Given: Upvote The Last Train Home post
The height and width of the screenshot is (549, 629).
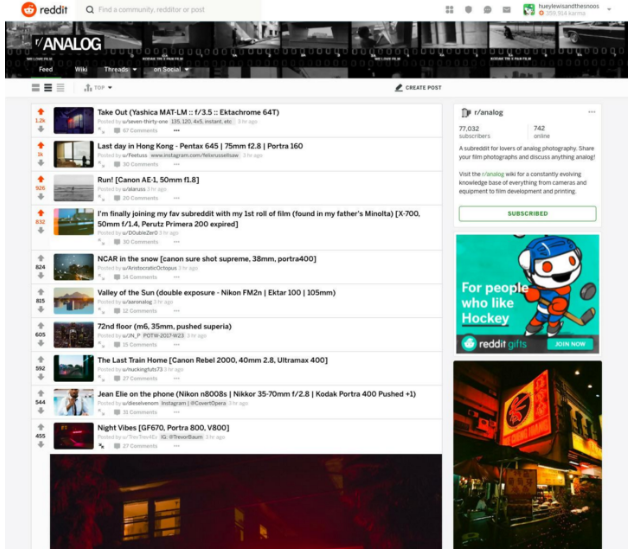Looking at the screenshot, I should 41,359.
